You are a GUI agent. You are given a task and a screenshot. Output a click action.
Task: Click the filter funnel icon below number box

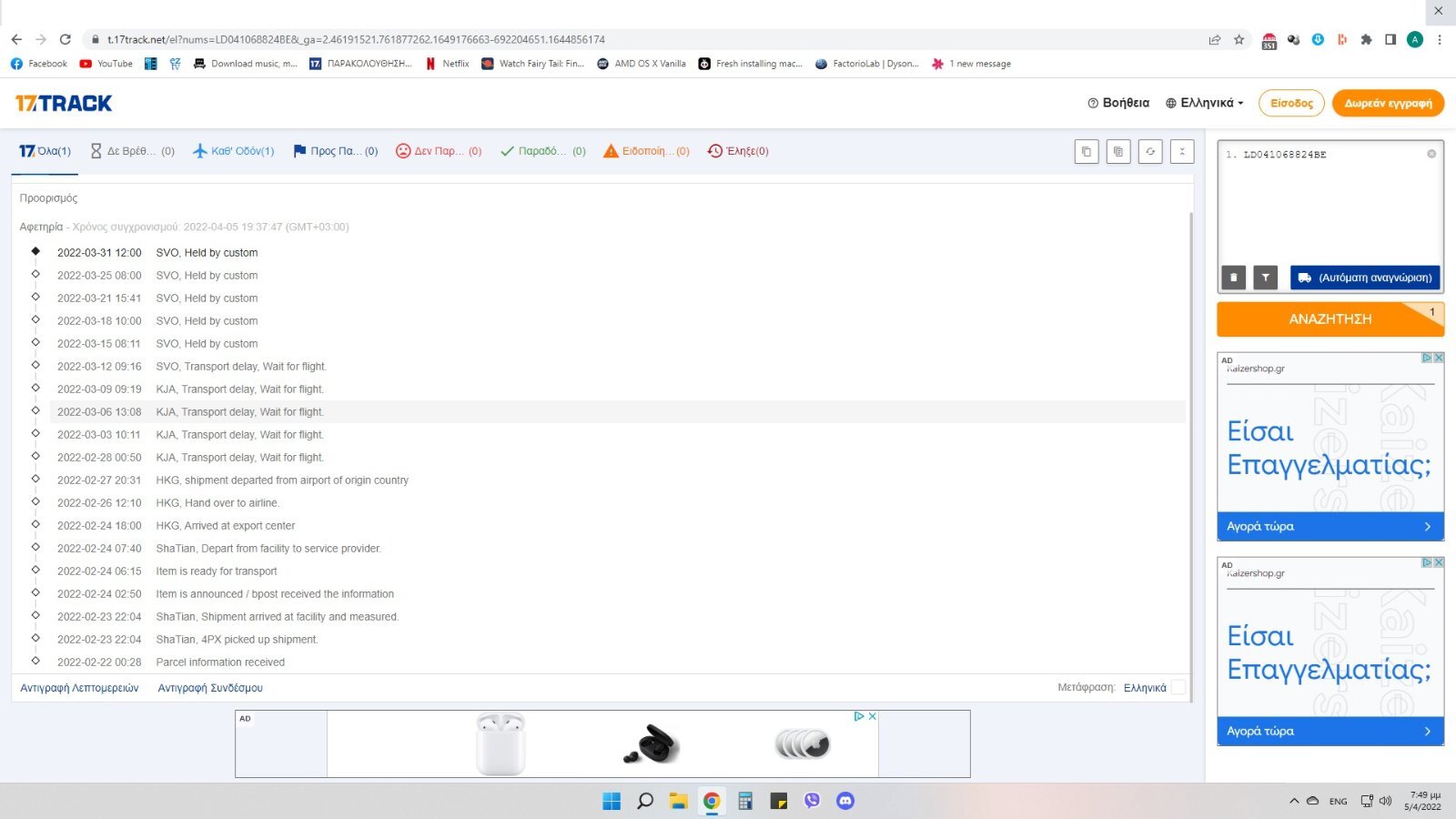[1266, 278]
